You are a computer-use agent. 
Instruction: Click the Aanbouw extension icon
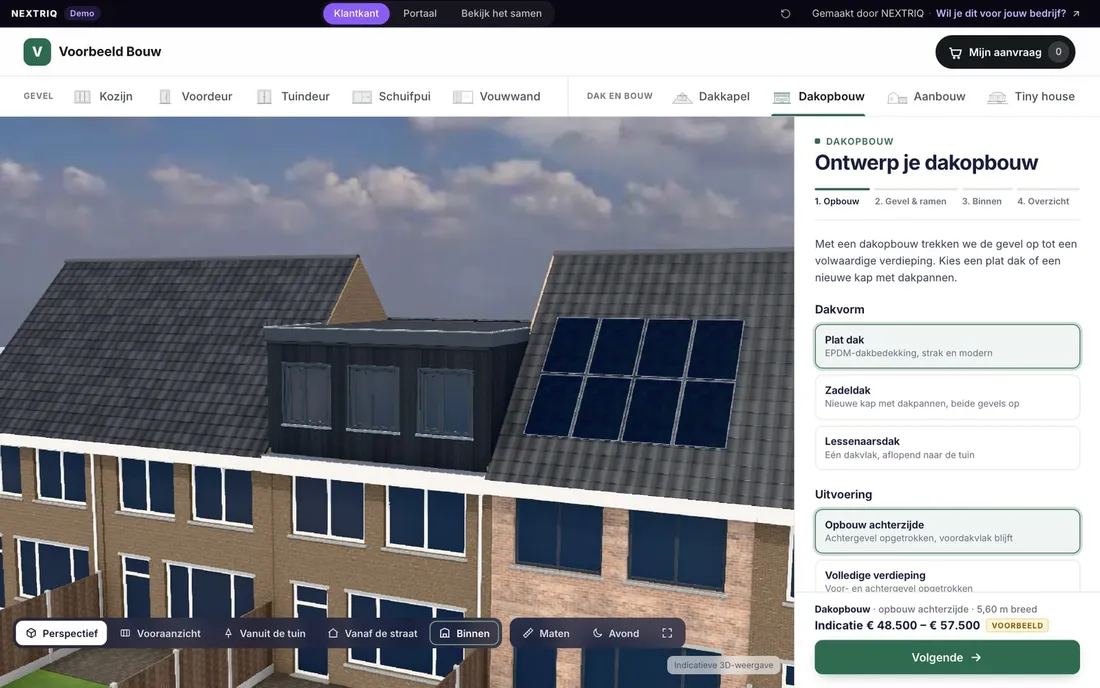(x=897, y=97)
